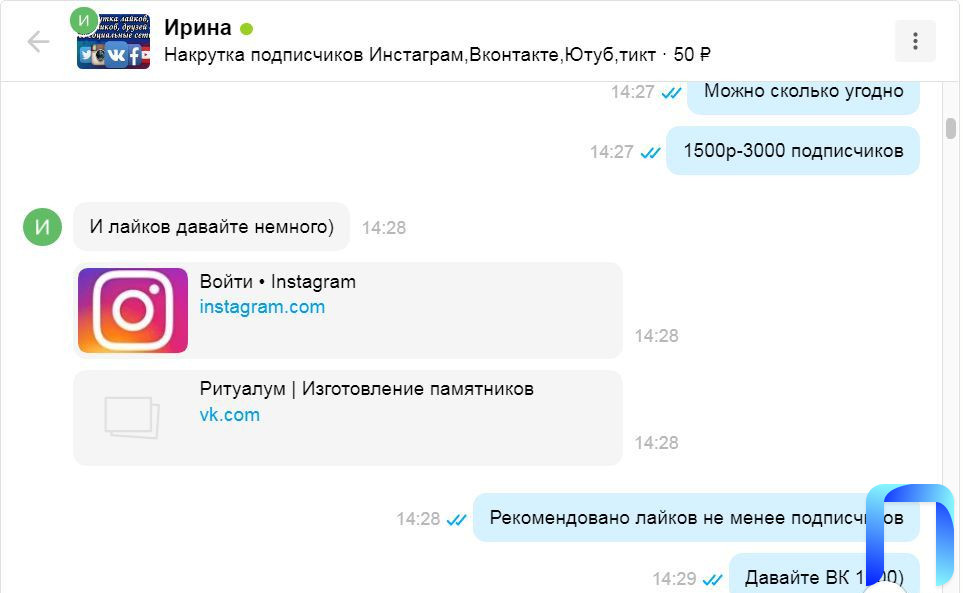This screenshot has width=963, height=593.
Task: Open the three-dot chat options menu
Action: coord(915,41)
